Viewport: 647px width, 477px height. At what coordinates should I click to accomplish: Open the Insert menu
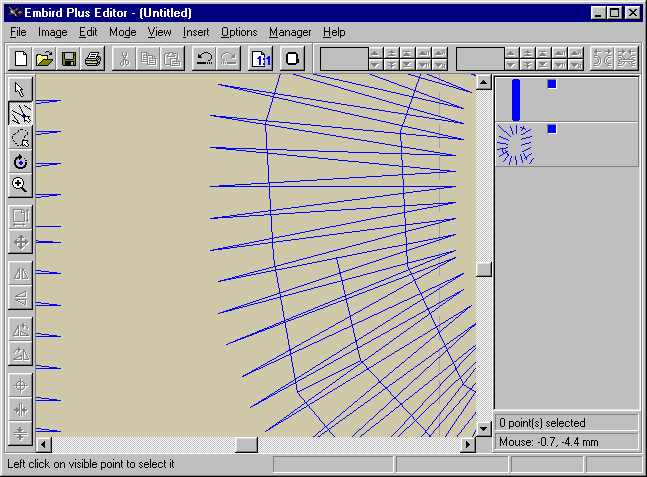tap(196, 32)
